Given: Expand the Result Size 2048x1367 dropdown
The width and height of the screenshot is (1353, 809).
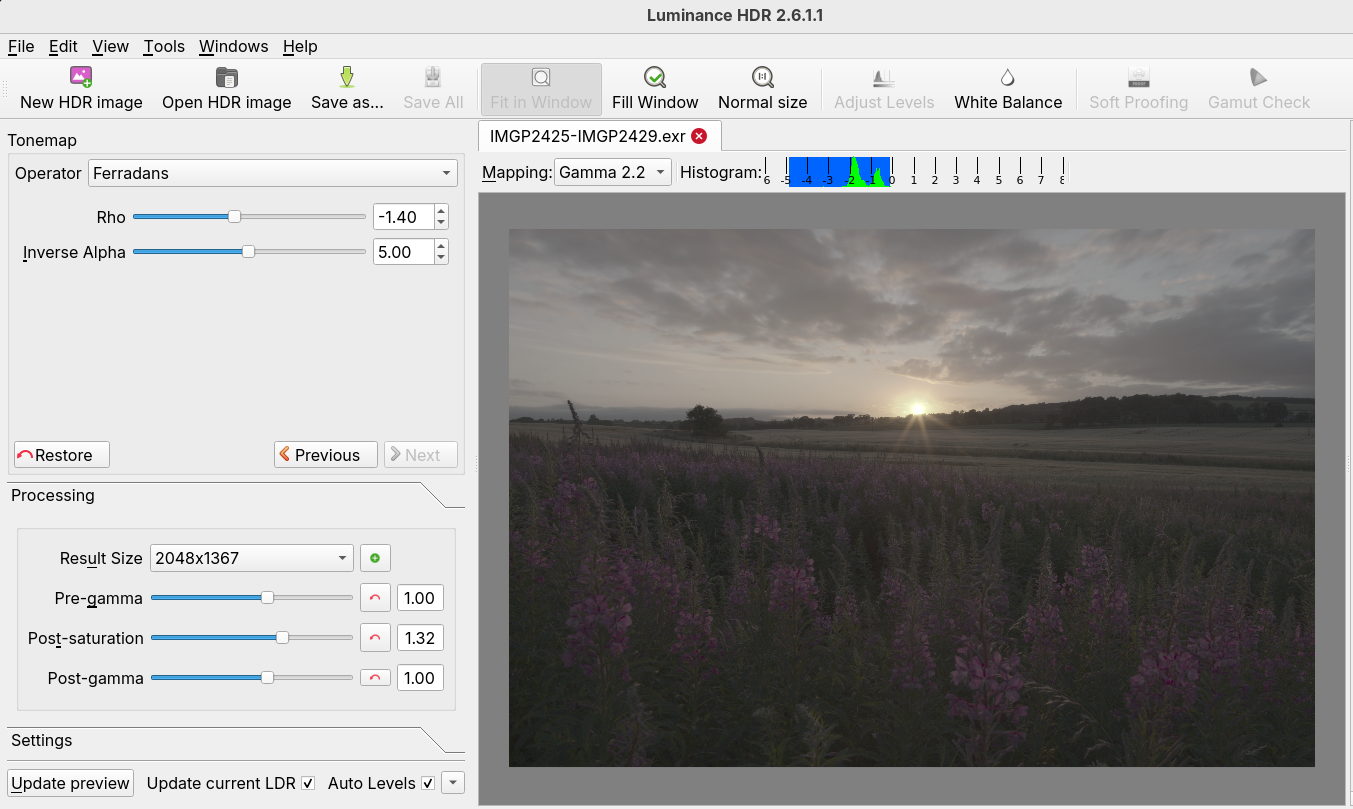Looking at the screenshot, I should [251, 558].
